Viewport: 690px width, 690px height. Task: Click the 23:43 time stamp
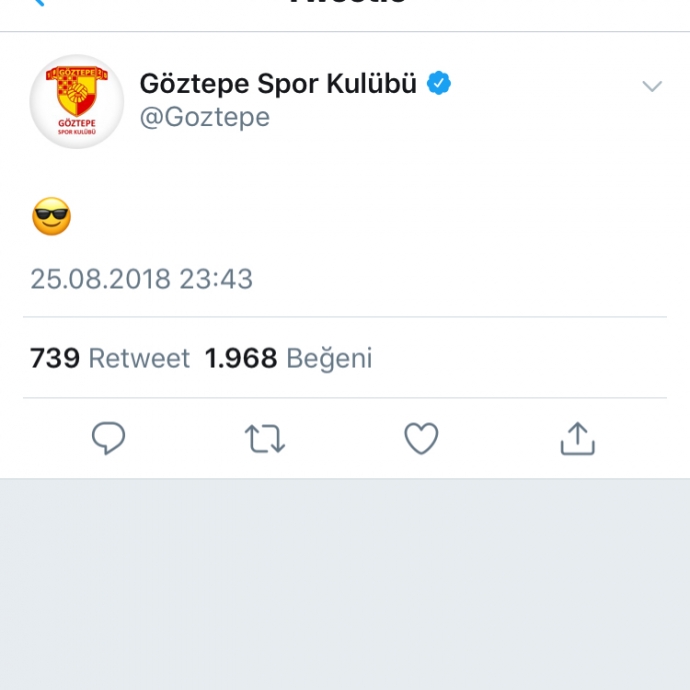216,279
